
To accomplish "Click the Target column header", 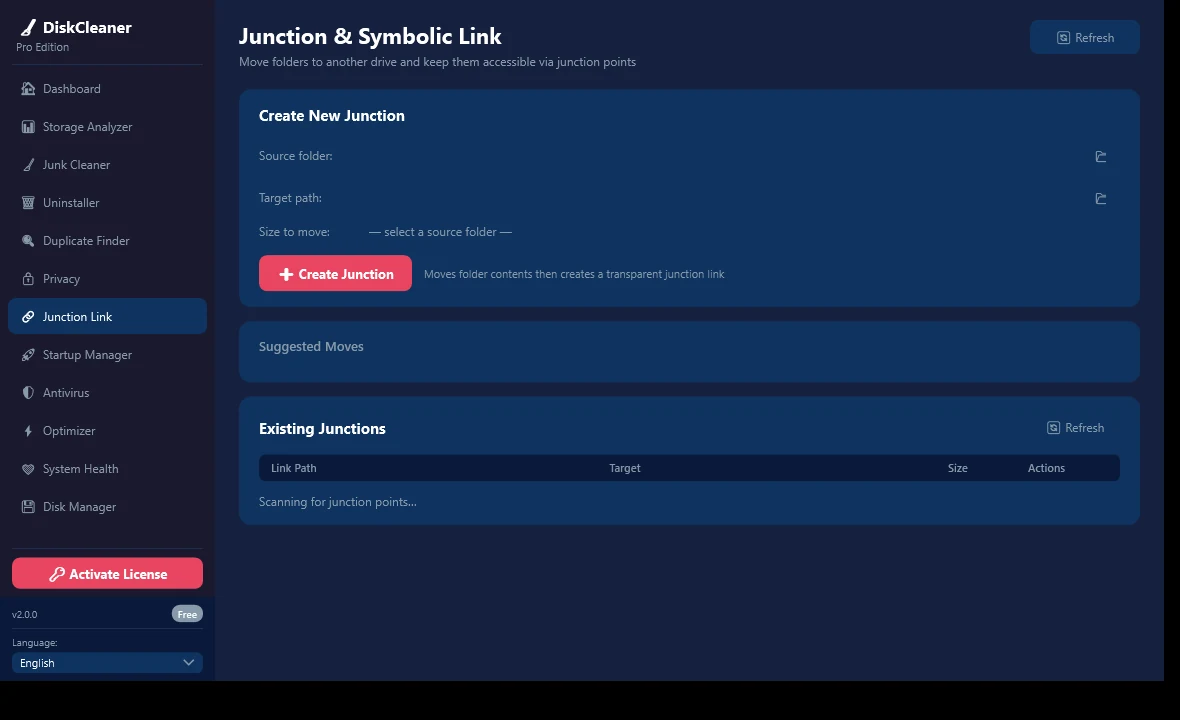I will [625, 468].
